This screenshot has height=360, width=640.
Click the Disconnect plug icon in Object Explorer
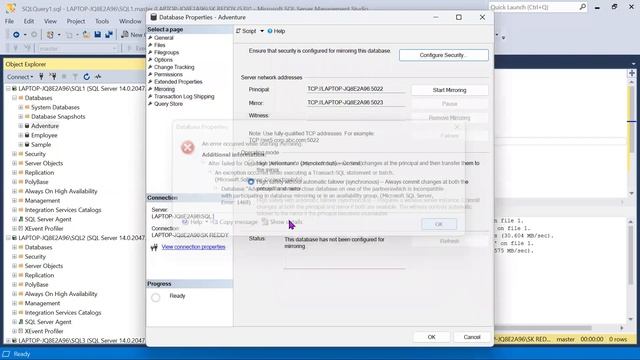click(x=53, y=76)
